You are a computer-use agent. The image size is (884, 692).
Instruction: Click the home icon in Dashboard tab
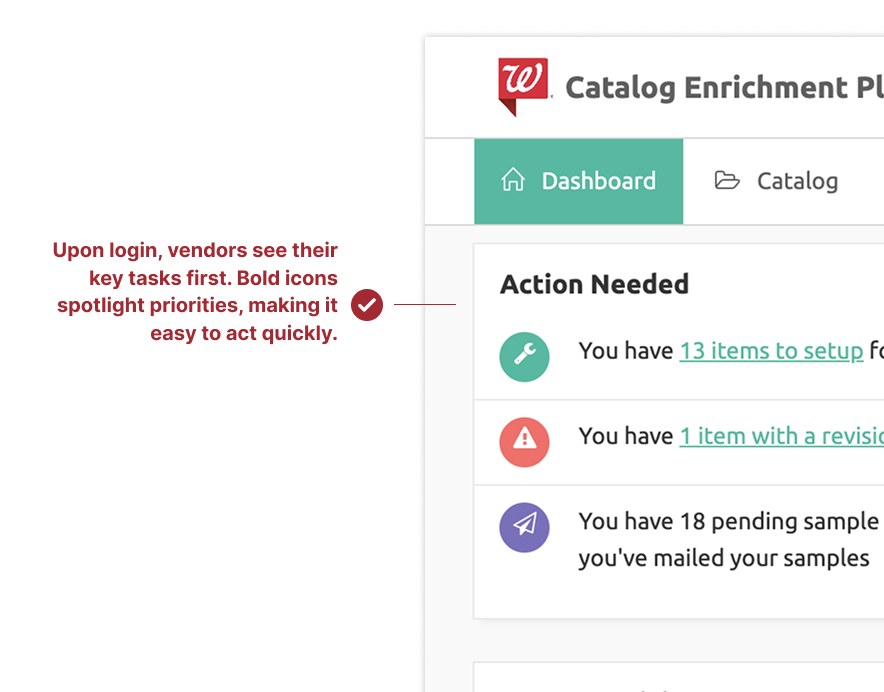(x=513, y=181)
